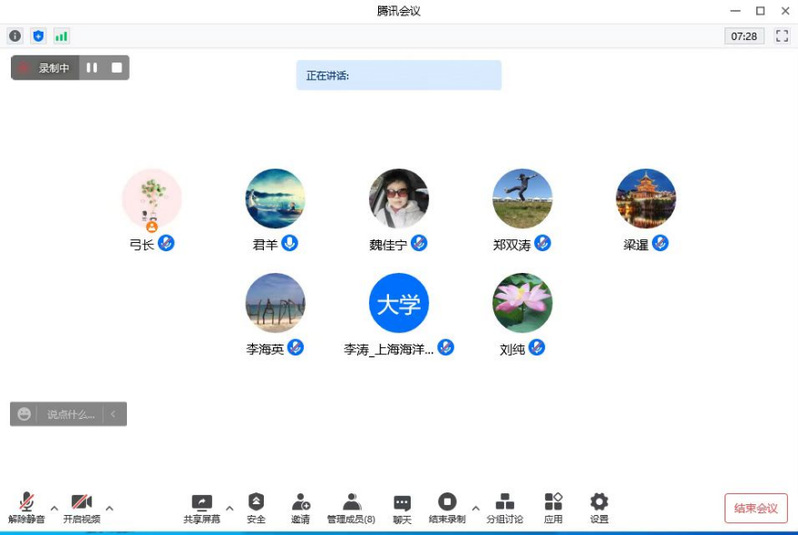Toggle 结束录制 to end recording
The height and width of the screenshot is (535, 798).
tap(447, 508)
